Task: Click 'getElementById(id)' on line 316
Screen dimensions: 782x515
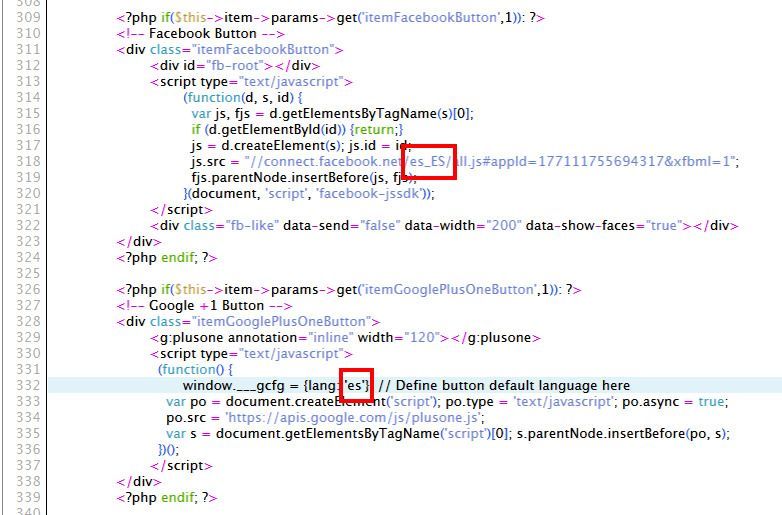Action: pyautogui.click(x=281, y=130)
